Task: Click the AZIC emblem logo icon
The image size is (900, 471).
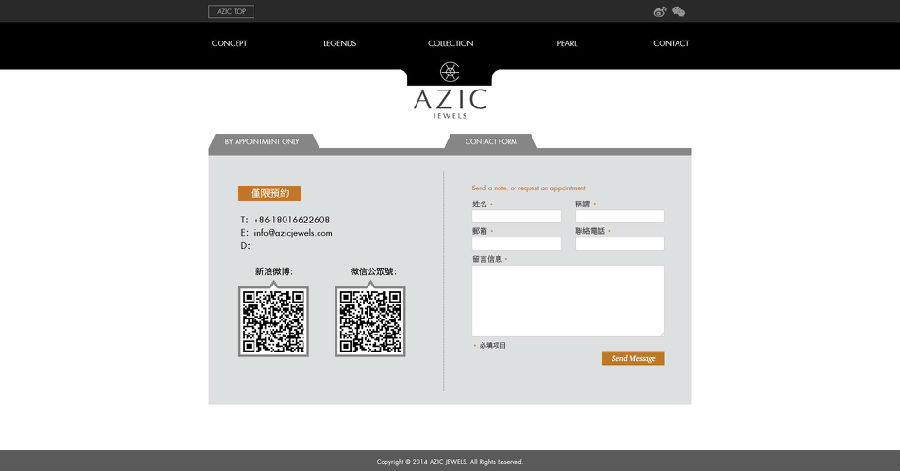Action: click(x=449, y=72)
